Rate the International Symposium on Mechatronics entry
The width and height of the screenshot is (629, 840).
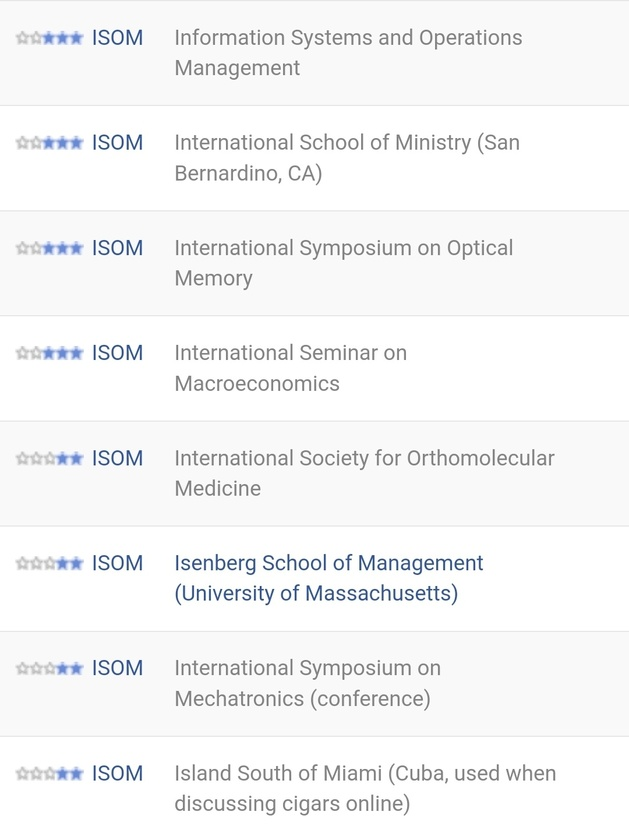point(49,669)
